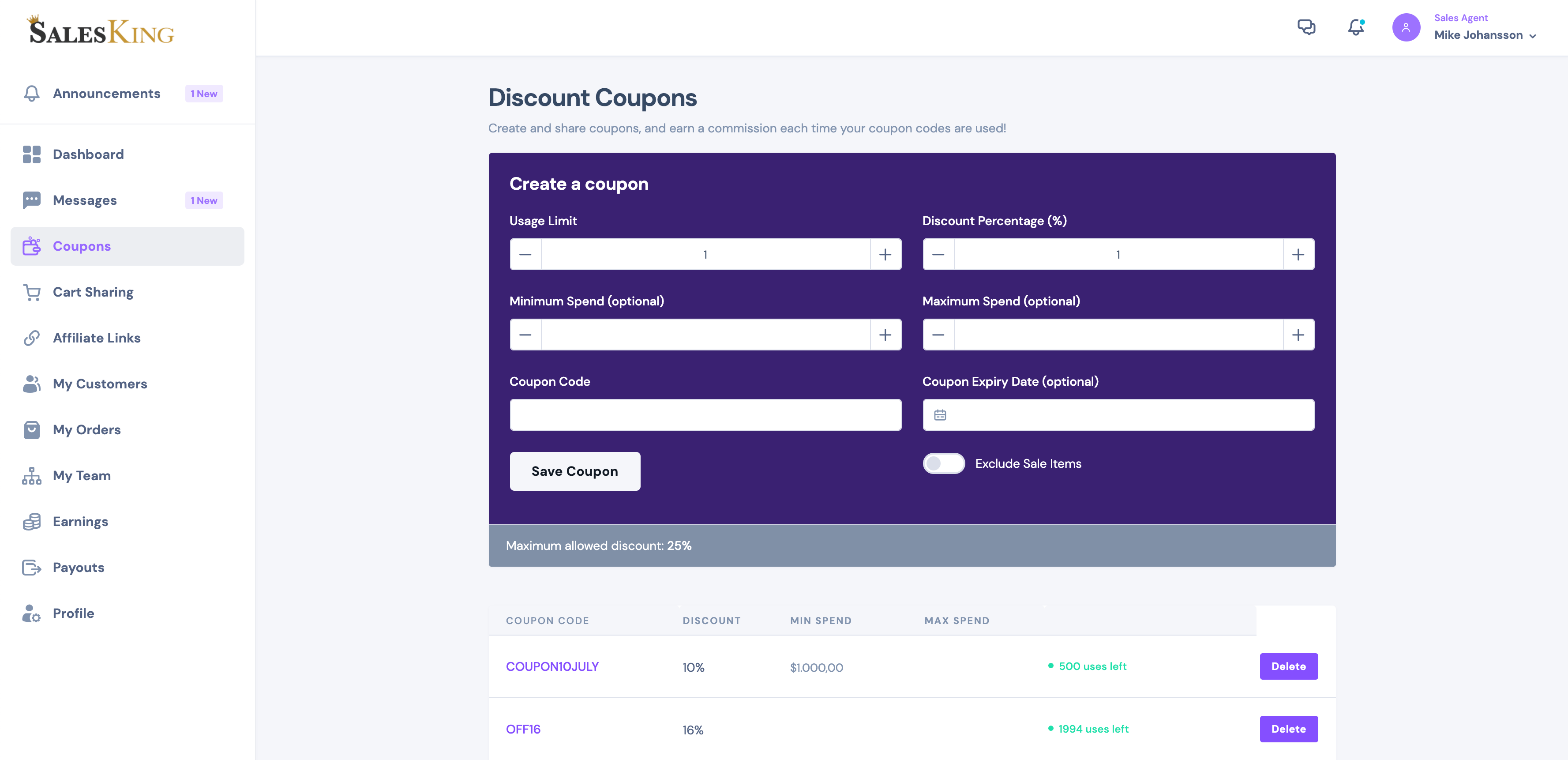Open the COUPON10JULY coupon link

[x=552, y=666]
